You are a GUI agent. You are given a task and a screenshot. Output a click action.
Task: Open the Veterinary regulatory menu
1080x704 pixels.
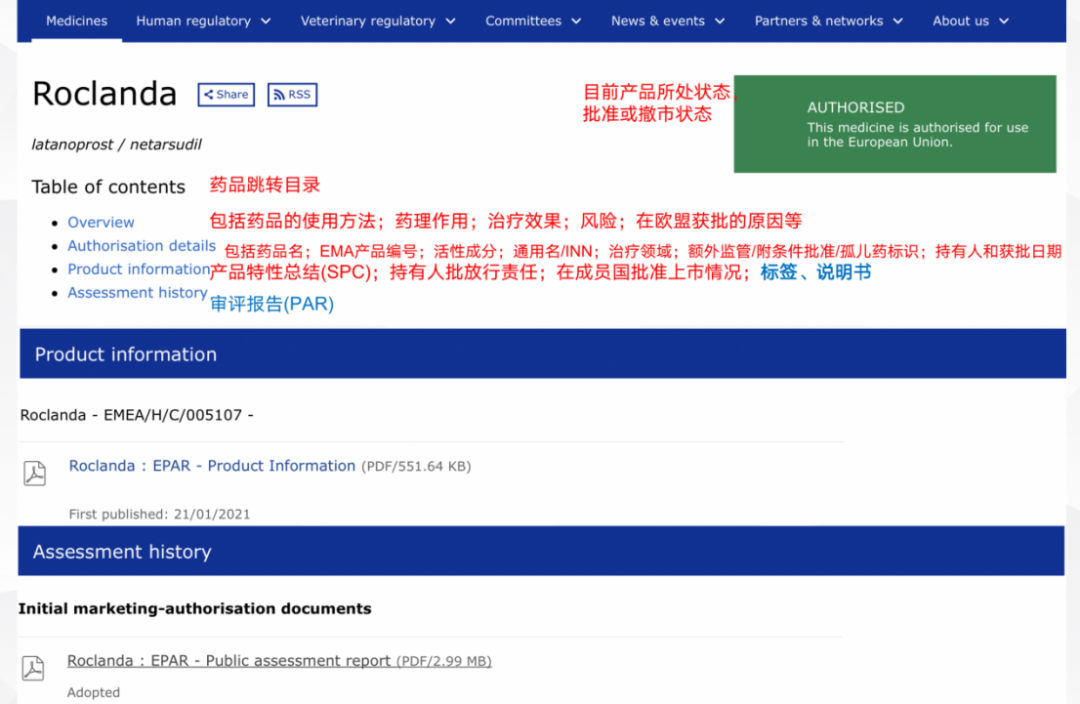[368, 21]
